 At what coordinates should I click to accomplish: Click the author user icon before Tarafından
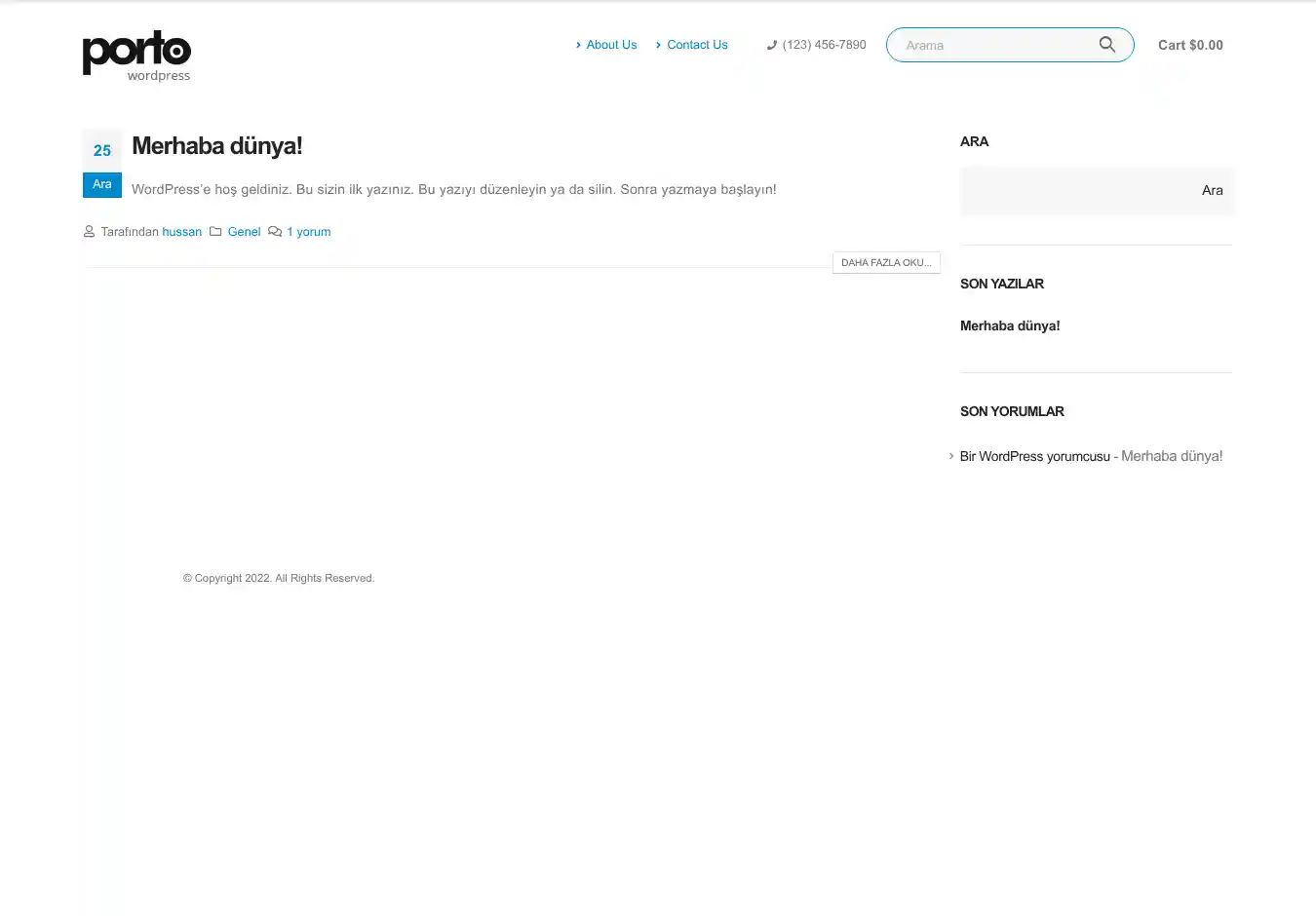pyautogui.click(x=90, y=232)
